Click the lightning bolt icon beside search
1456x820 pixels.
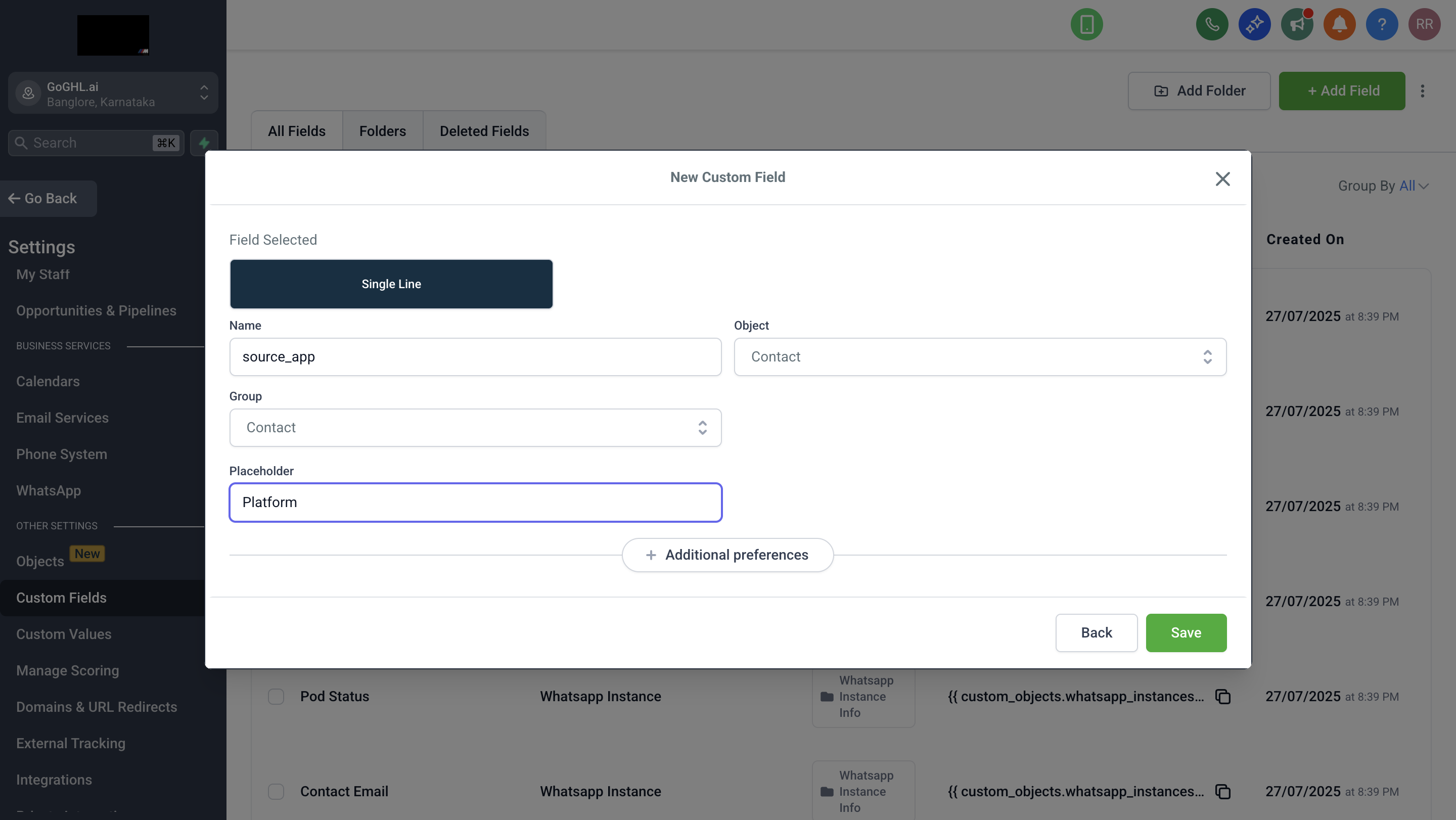tap(204, 143)
